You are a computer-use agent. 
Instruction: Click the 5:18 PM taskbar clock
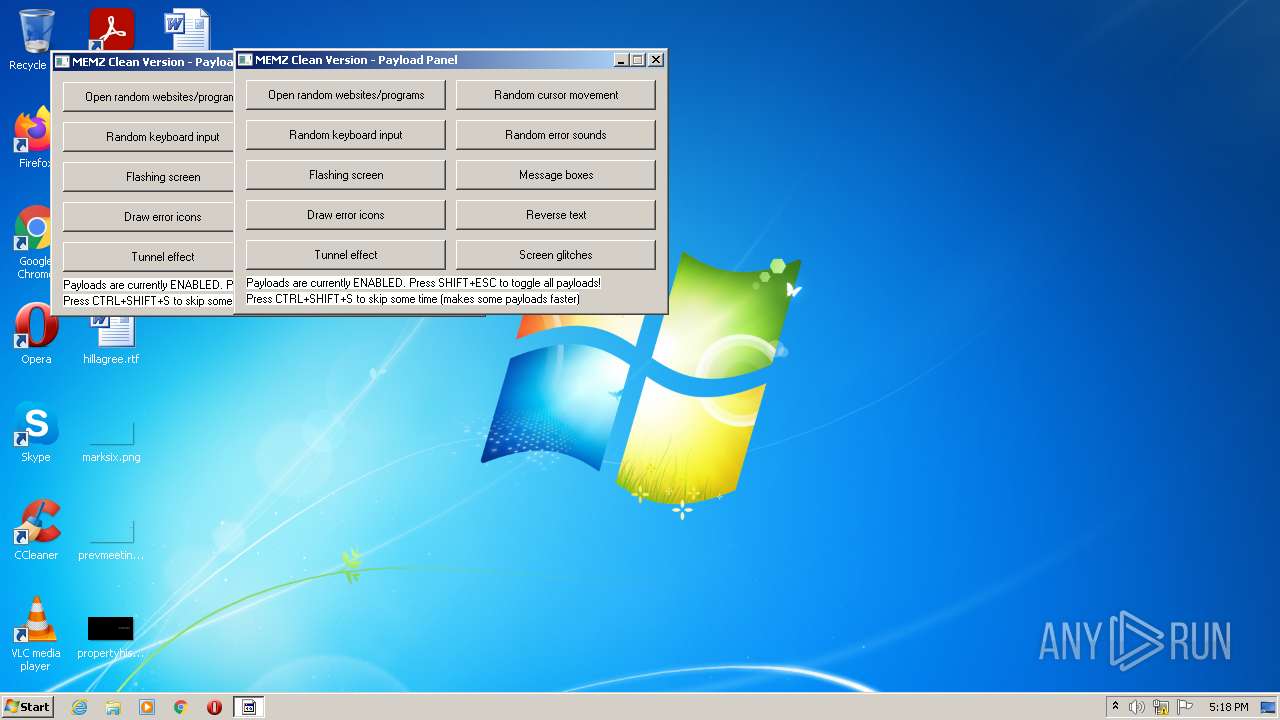[1228, 707]
